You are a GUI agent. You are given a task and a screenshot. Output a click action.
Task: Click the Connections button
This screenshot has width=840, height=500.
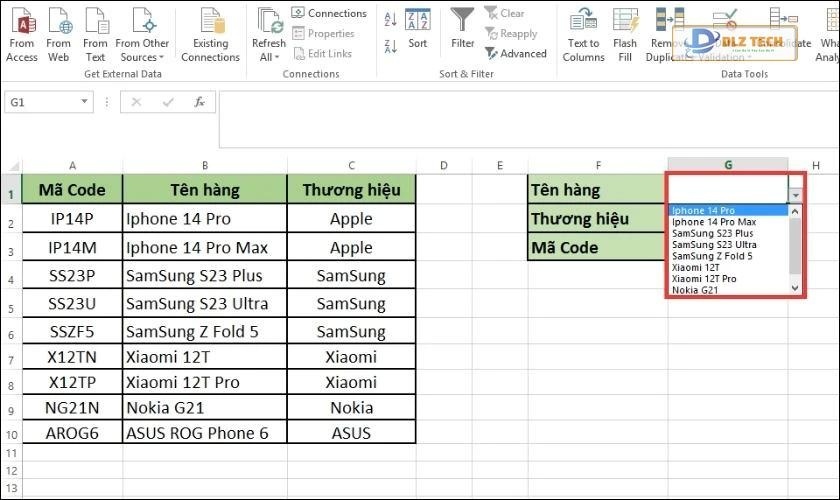(329, 13)
